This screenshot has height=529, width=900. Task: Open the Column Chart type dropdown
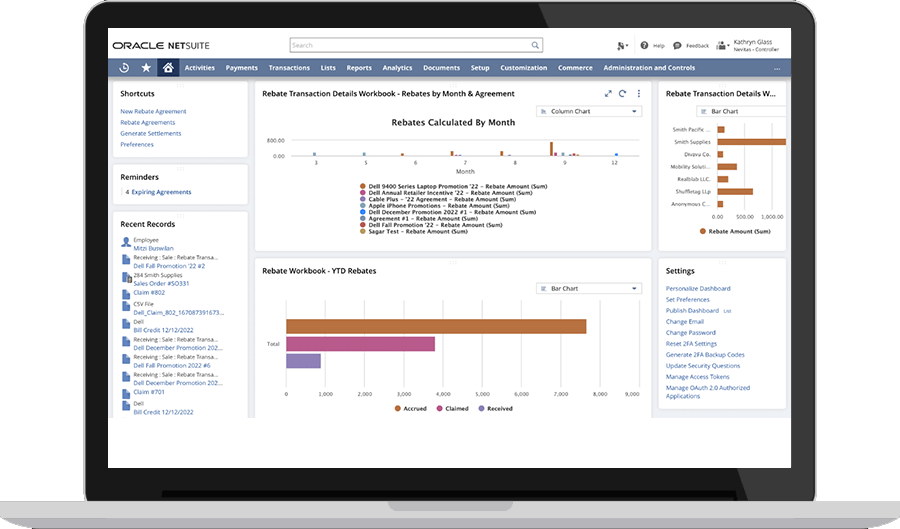pyautogui.click(x=589, y=111)
